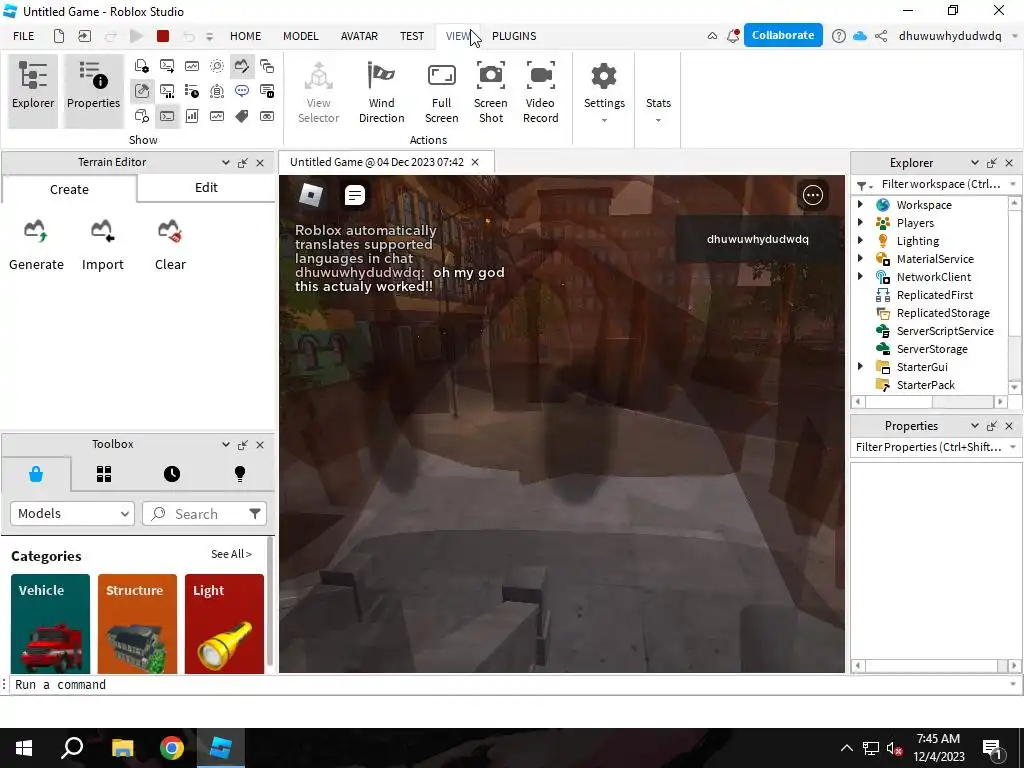Open Script Performance bar chart icon
This screenshot has height=768, width=1024.
(192, 116)
